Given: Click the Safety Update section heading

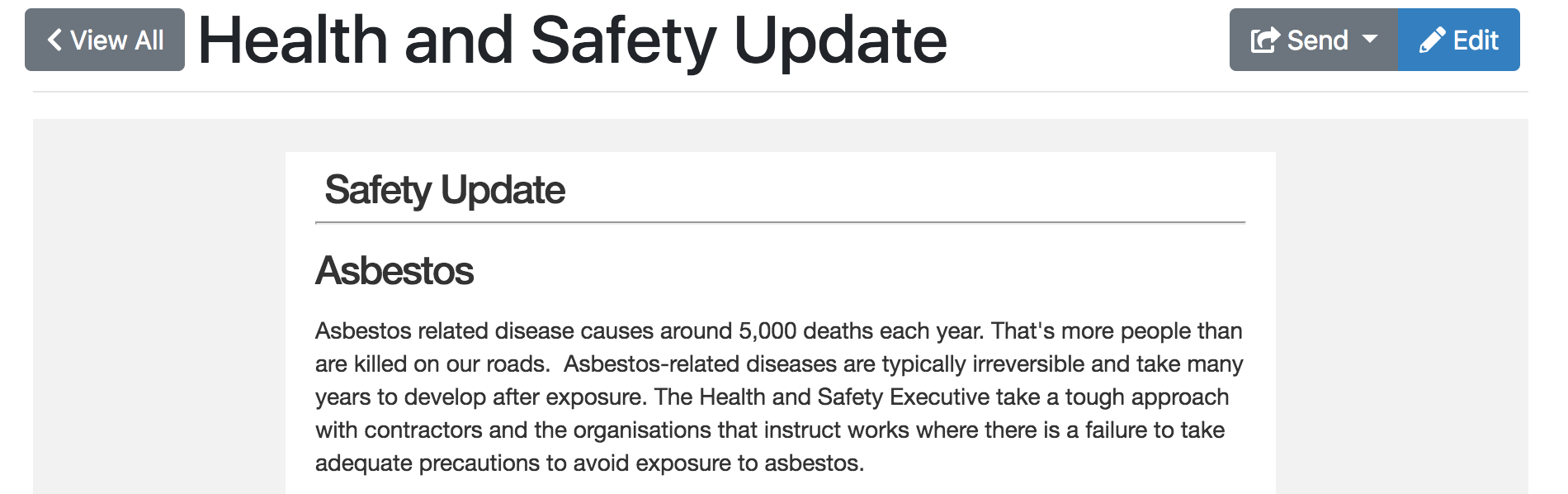Looking at the screenshot, I should (445, 190).
